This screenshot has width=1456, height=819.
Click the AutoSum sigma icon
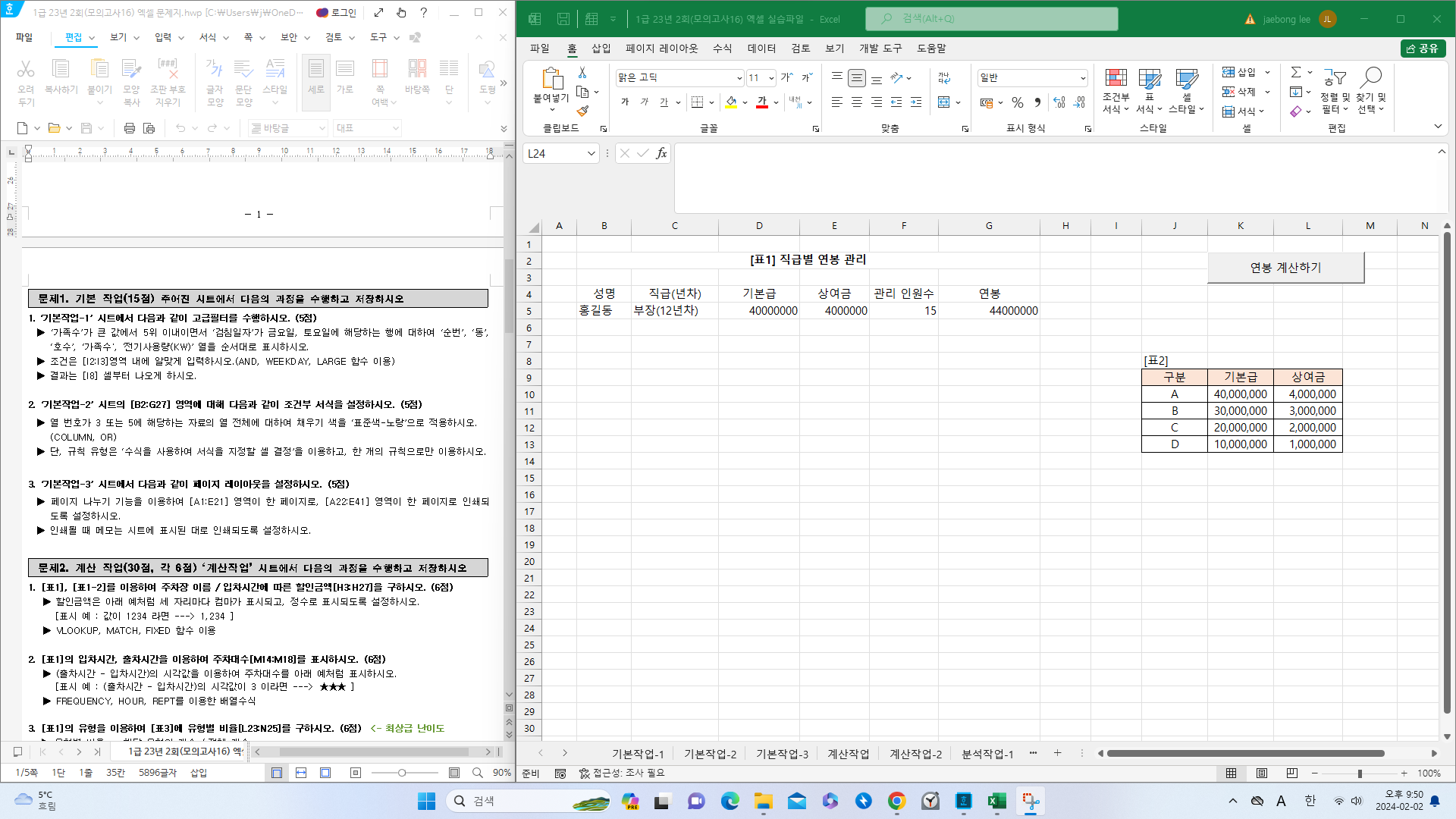(1296, 72)
